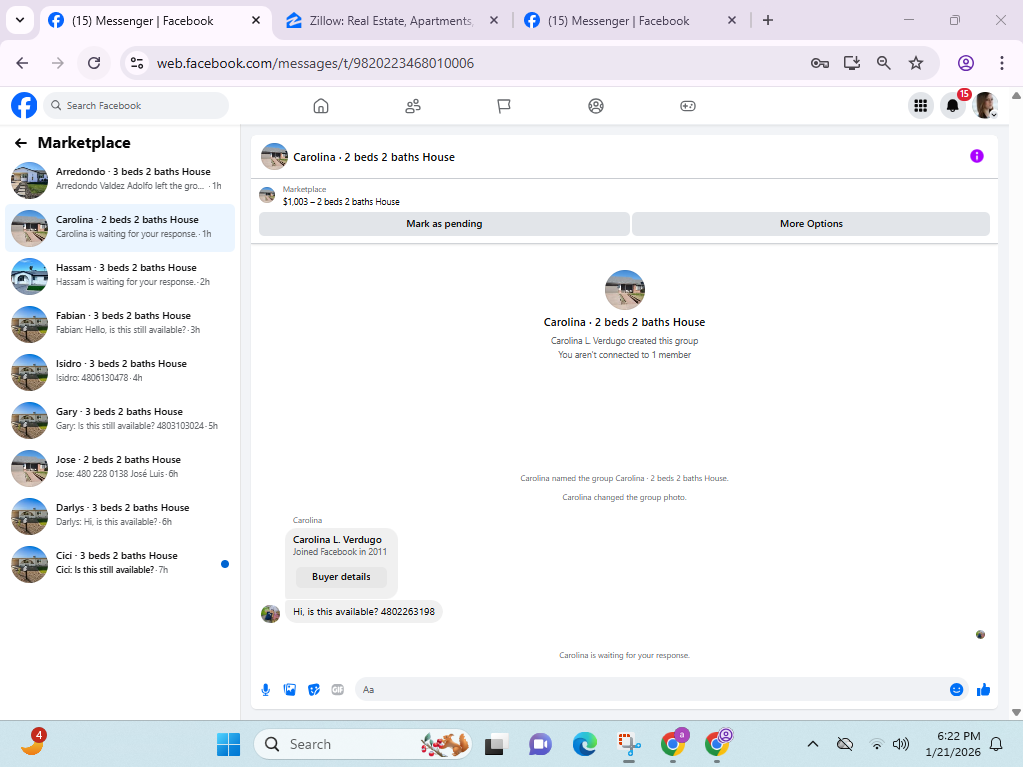Open the account profile picture menu
Viewport: 1023px width, 767px height.
pos(985,106)
